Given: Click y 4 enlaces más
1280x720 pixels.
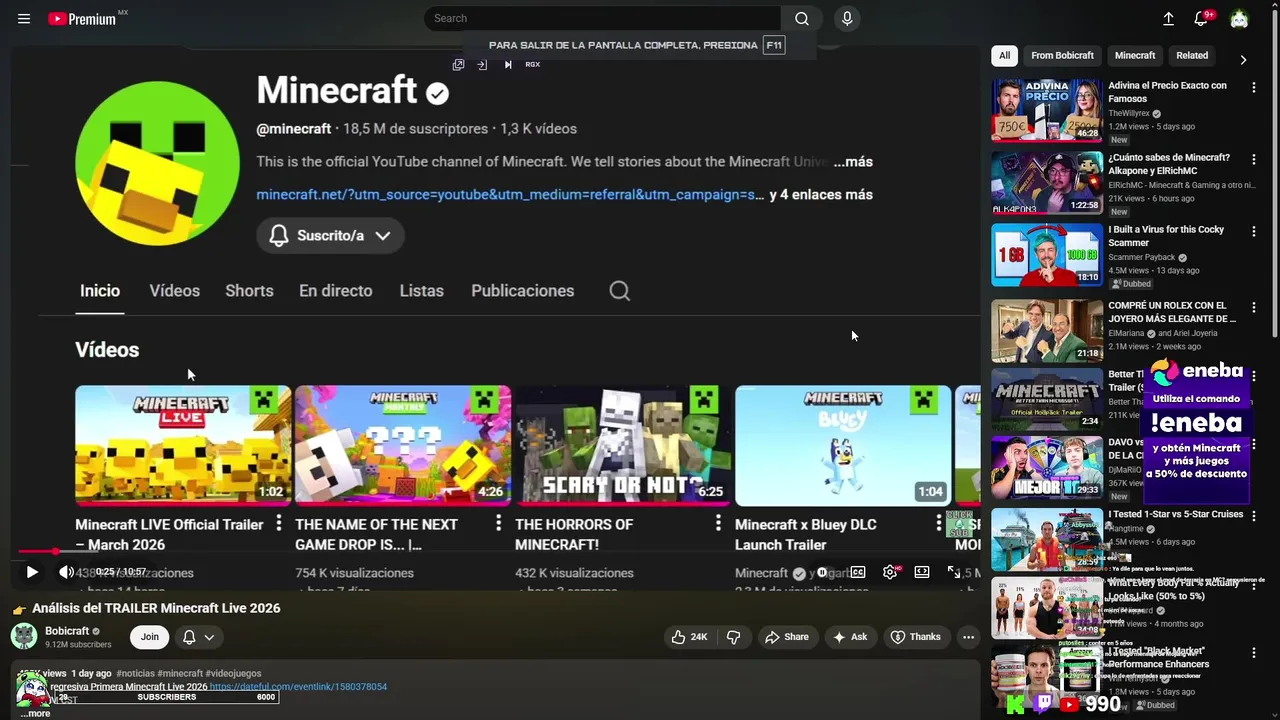Looking at the screenshot, I should [x=820, y=195].
